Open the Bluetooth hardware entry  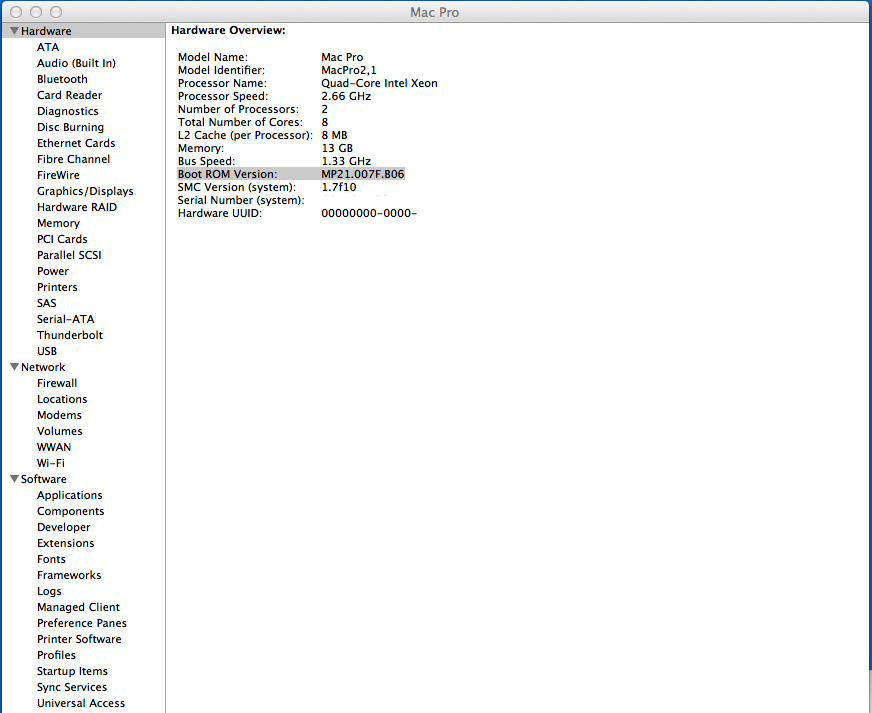coord(62,79)
